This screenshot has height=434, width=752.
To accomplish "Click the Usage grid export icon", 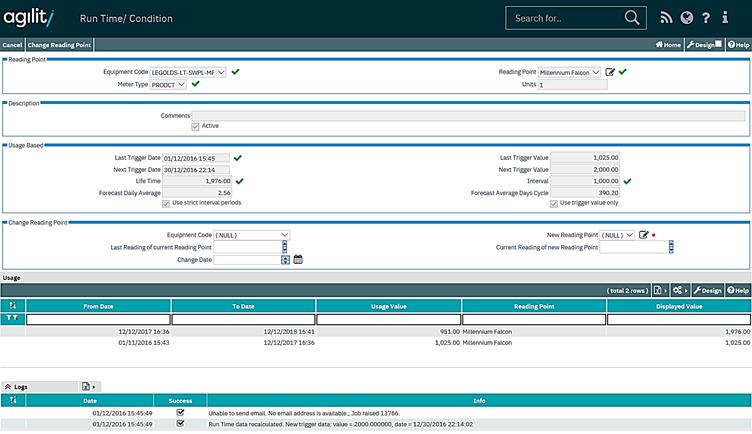I will pyautogui.click(x=659, y=290).
